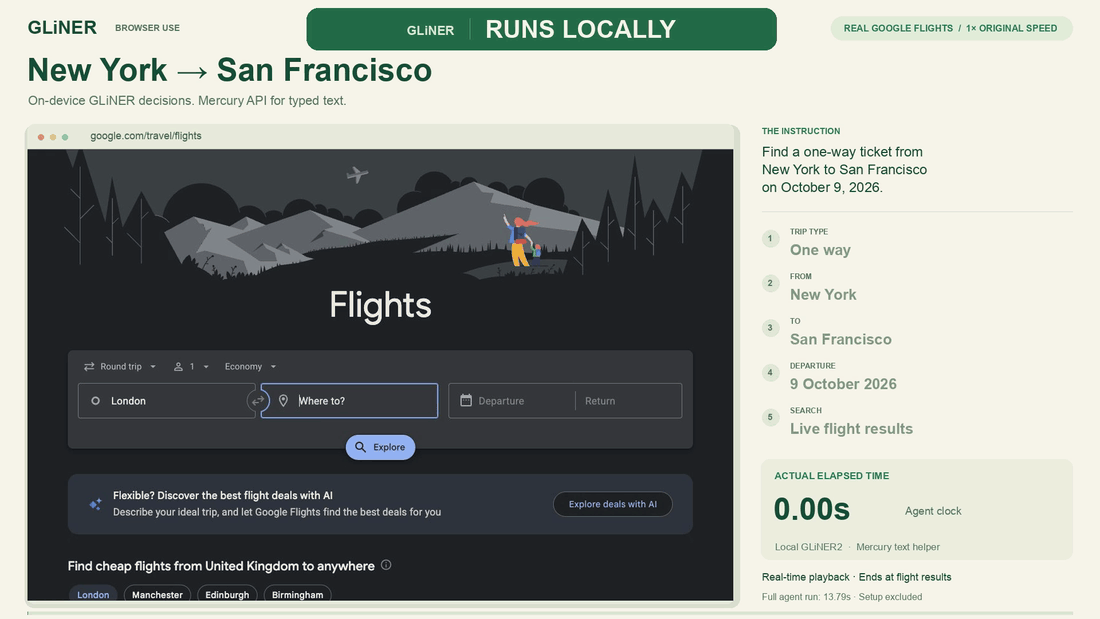Click the 'Real-time playback · Ends at flight results' note
Screen dimensions: 1100x619
pyautogui.click(x=857, y=577)
